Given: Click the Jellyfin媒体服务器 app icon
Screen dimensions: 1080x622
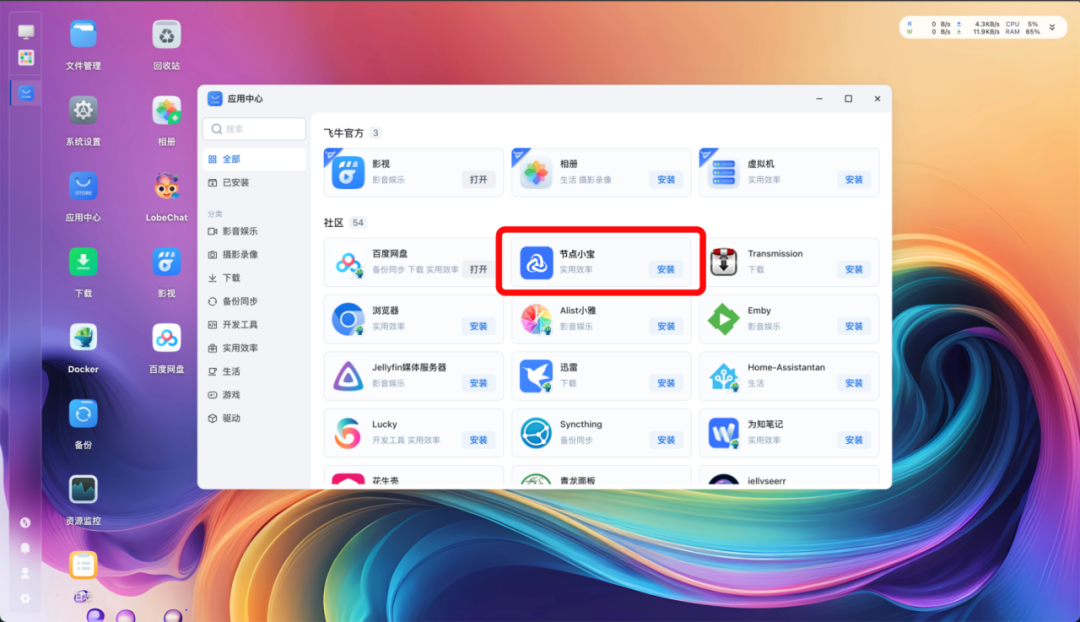Looking at the screenshot, I should tap(348, 376).
